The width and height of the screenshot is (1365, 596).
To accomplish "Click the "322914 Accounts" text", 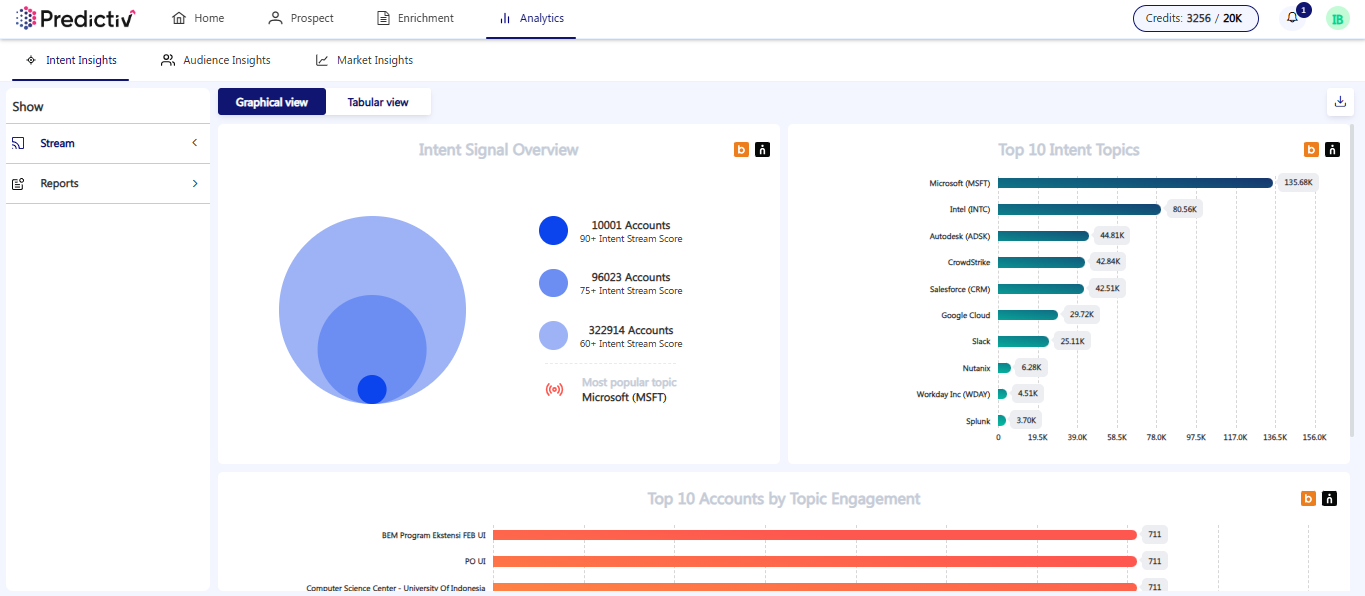I will (631, 331).
